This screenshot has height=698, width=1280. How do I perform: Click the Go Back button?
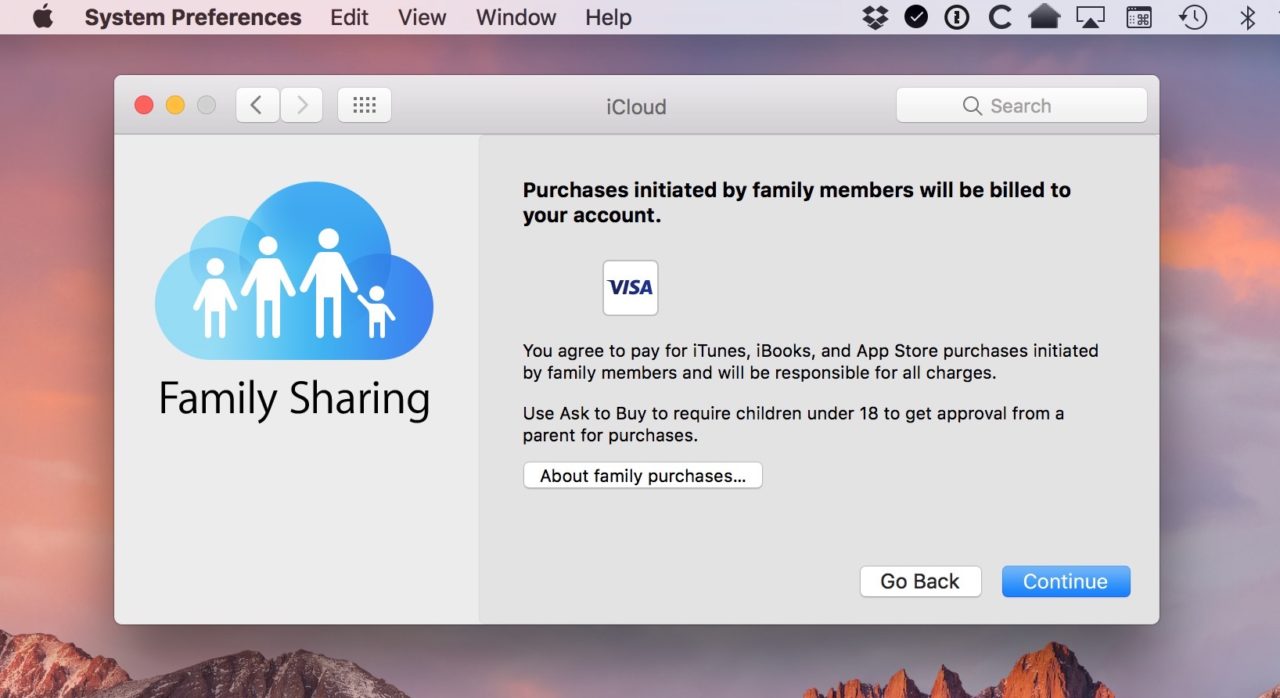pos(920,581)
